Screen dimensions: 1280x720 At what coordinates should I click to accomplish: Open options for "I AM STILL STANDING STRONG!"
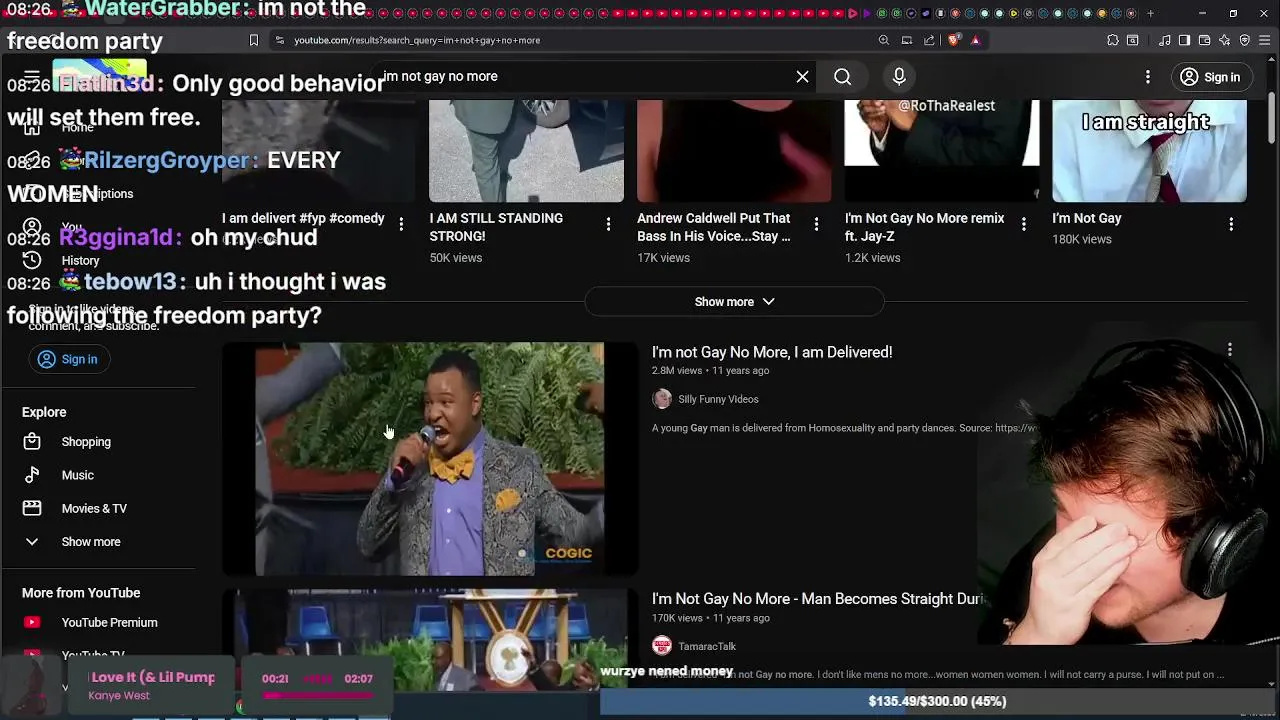click(608, 225)
